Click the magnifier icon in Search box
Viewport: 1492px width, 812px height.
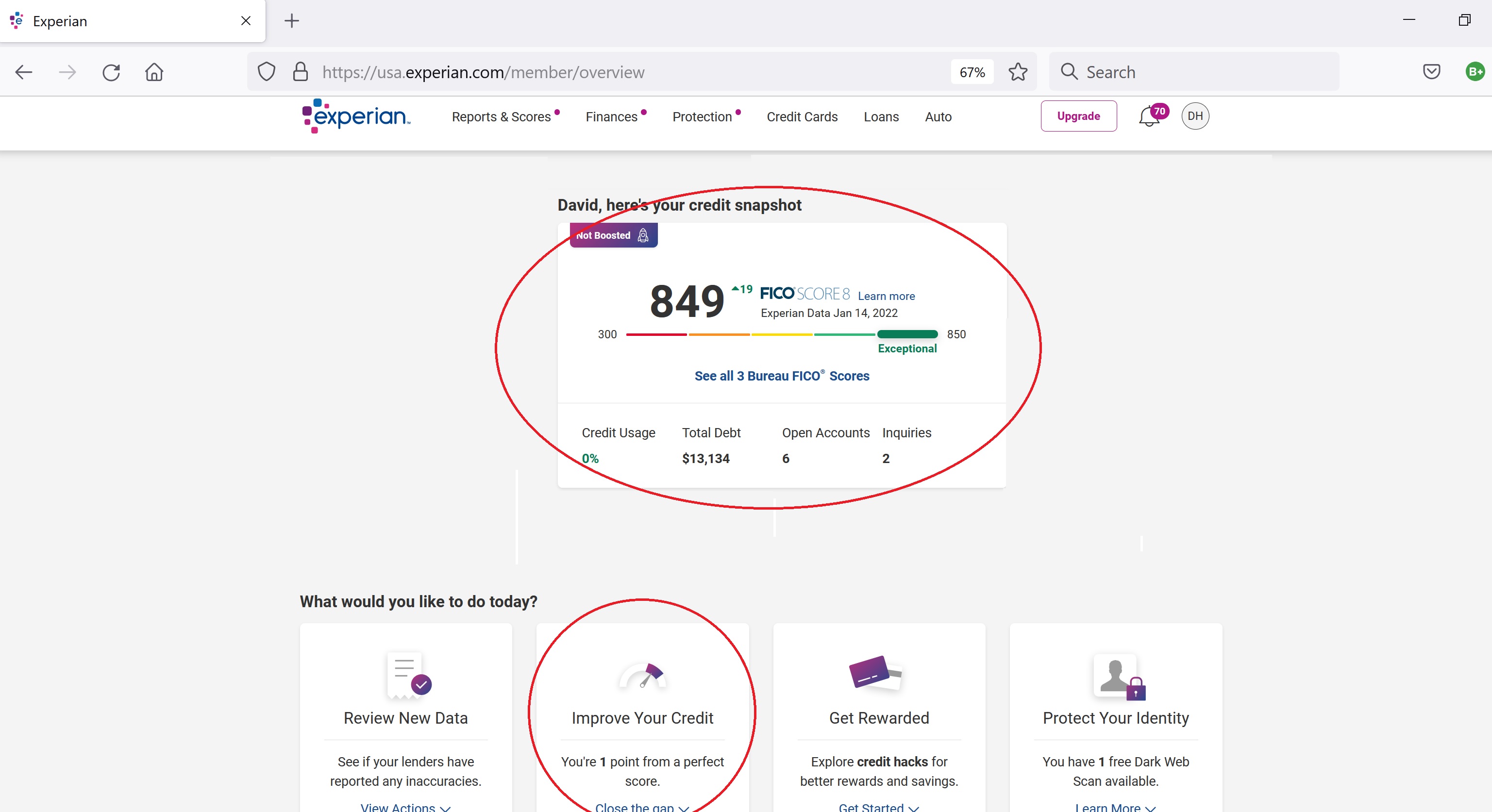[1069, 72]
